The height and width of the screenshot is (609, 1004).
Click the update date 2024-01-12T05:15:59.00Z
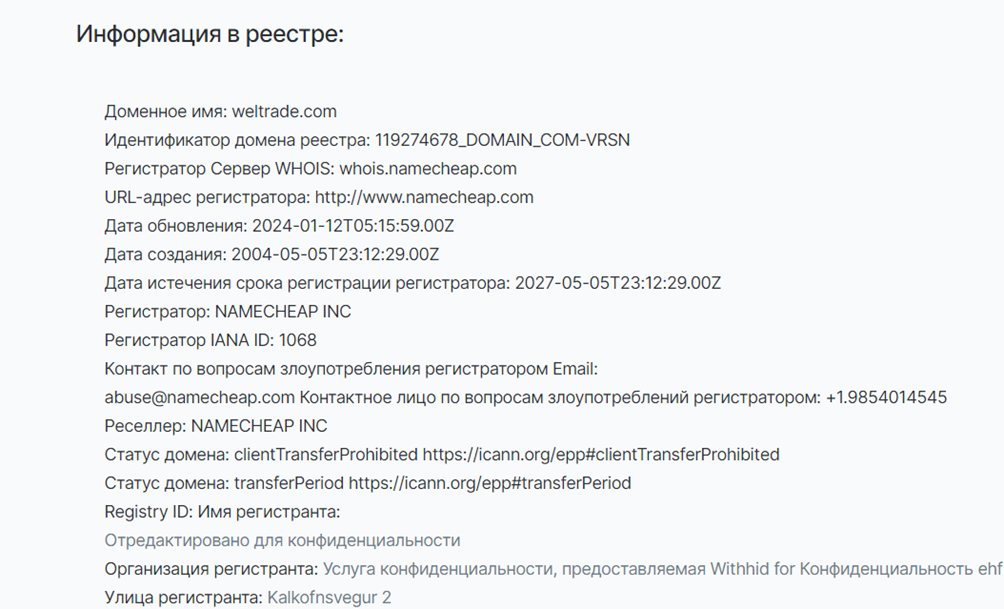[x=353, y=226]
